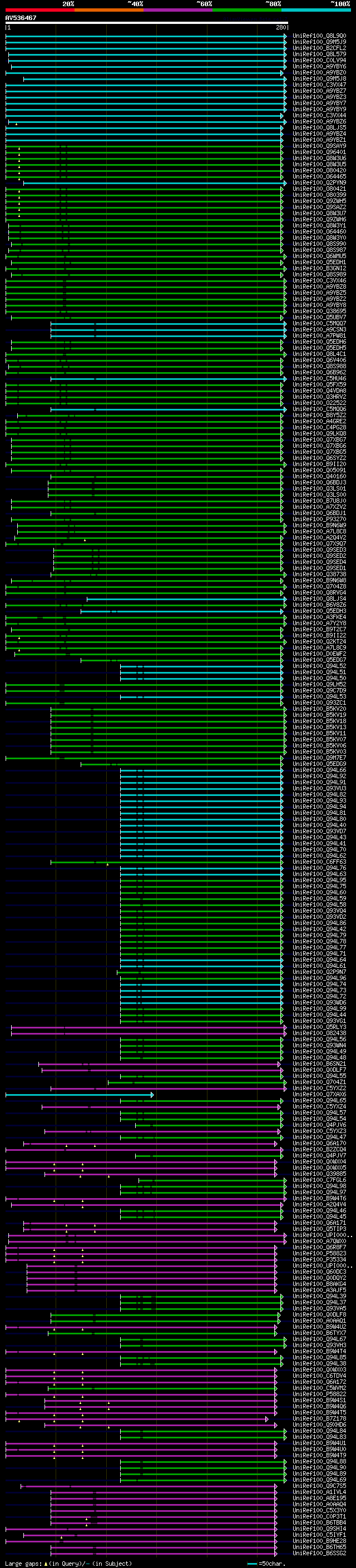Click hit label UniRef100_D0EWF2

pos(319,654)
